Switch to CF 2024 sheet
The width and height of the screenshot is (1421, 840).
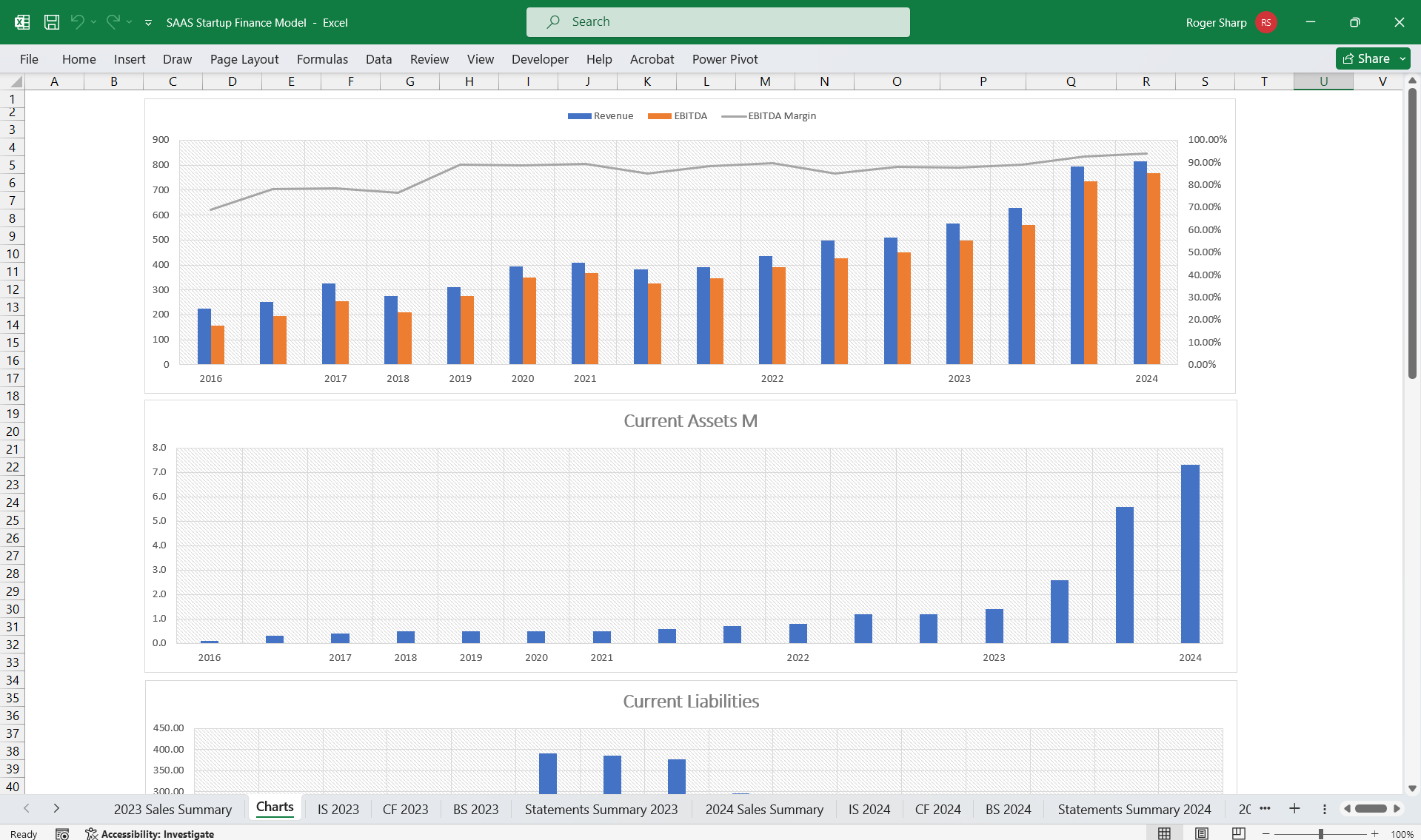click(937, 810)
